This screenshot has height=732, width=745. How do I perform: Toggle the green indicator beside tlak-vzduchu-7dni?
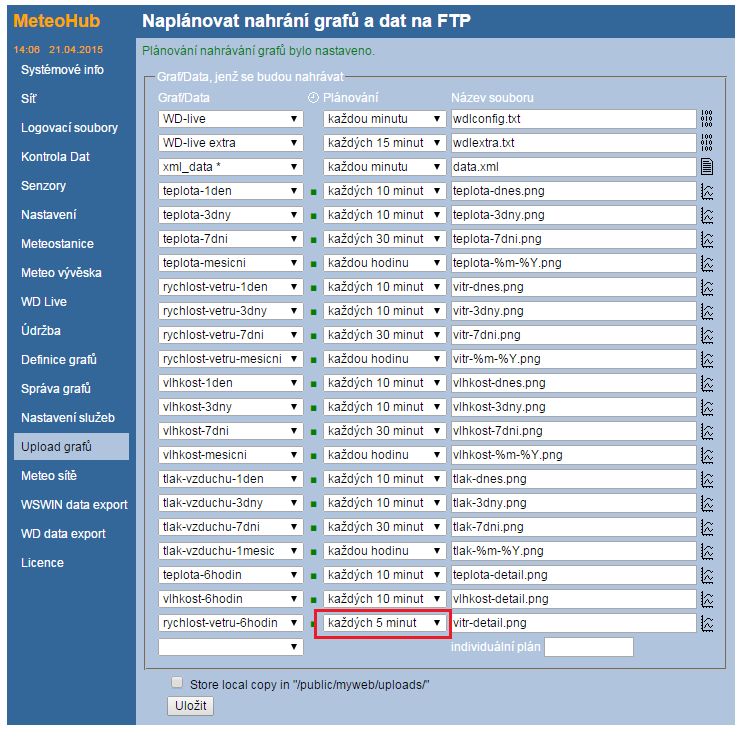coord(313,527)
